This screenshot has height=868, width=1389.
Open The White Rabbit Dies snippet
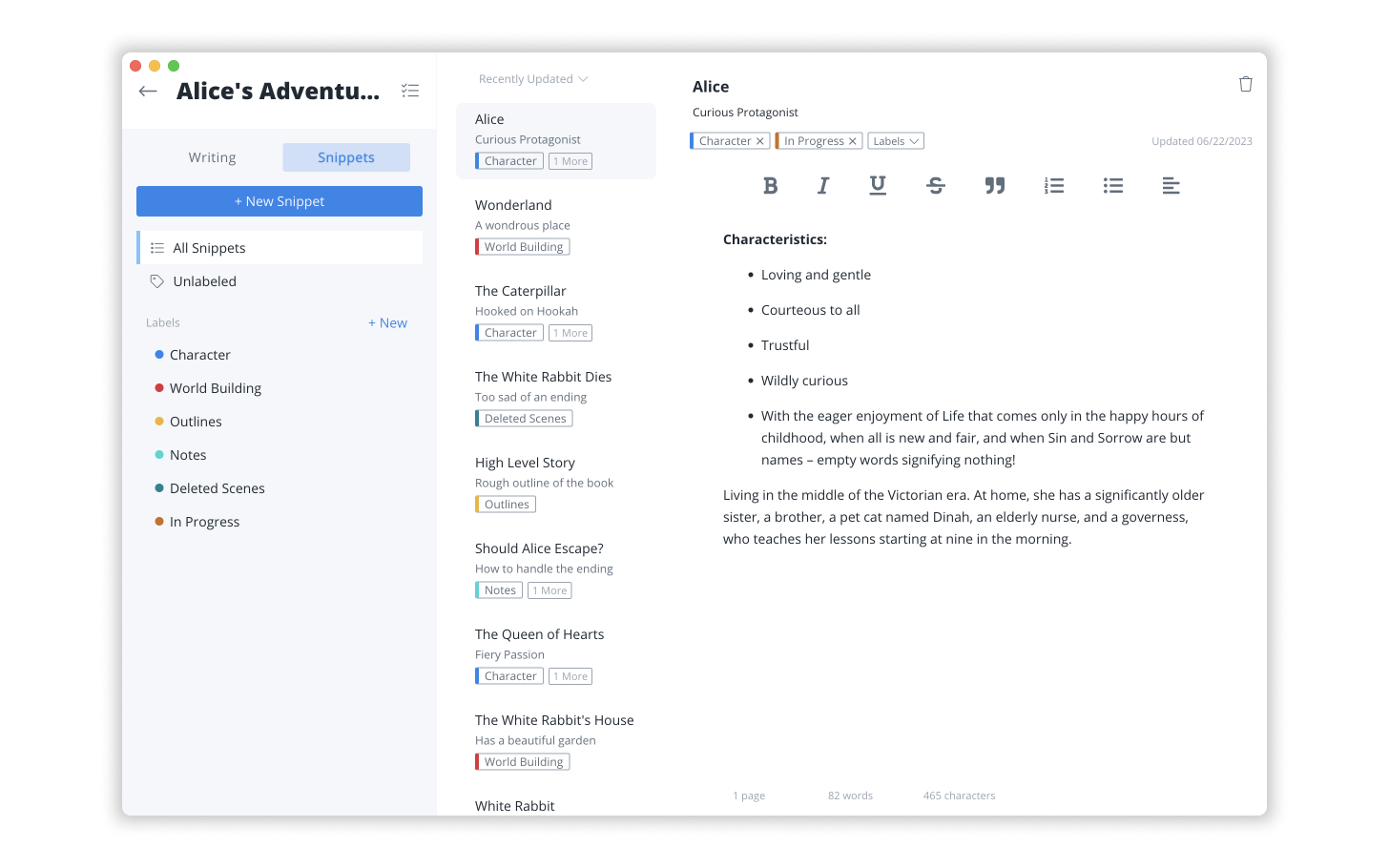coord(556,398)
